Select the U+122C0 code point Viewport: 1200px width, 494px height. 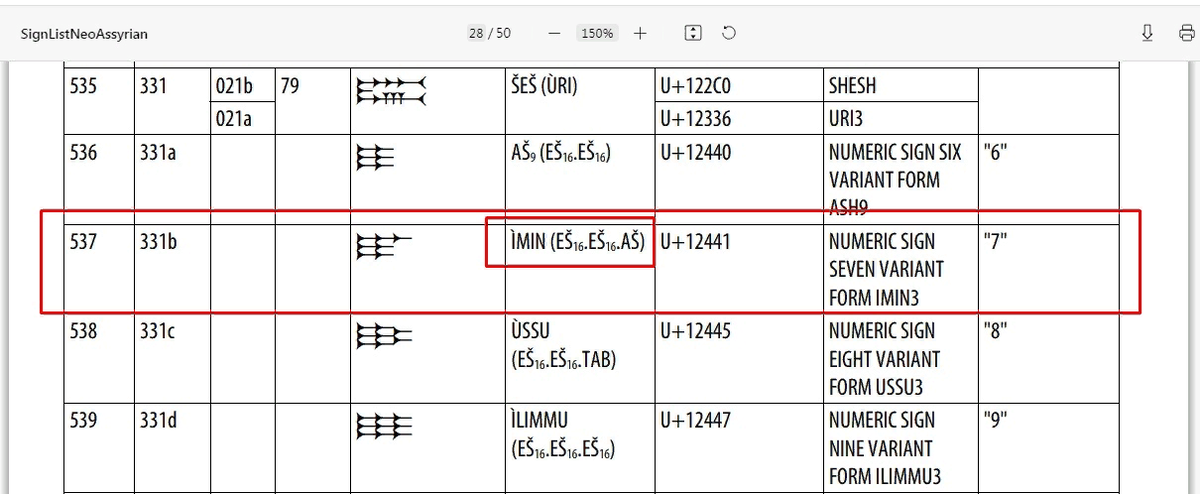(x=696, y=86)
